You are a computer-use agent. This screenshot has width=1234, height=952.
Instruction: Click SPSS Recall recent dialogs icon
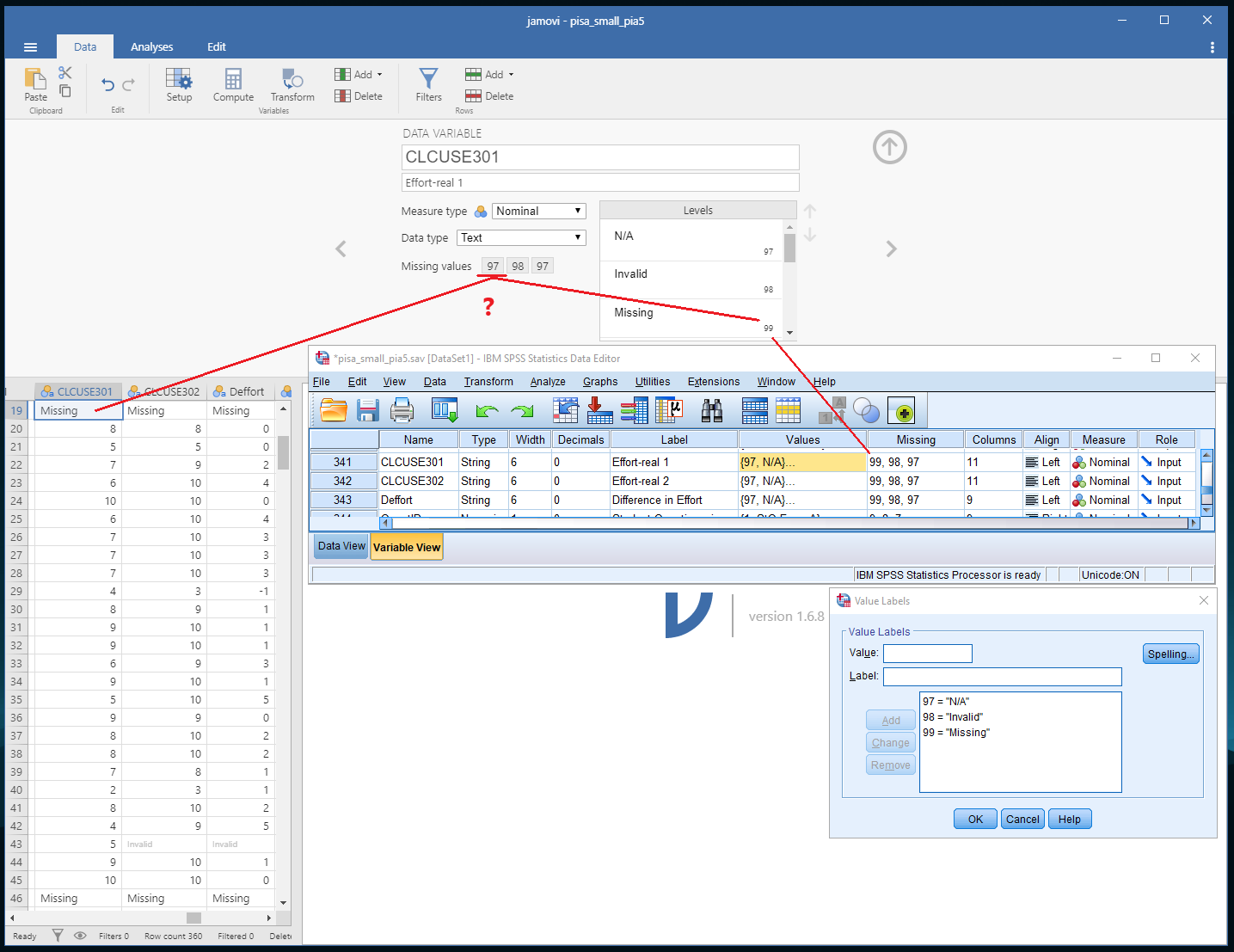445,411
